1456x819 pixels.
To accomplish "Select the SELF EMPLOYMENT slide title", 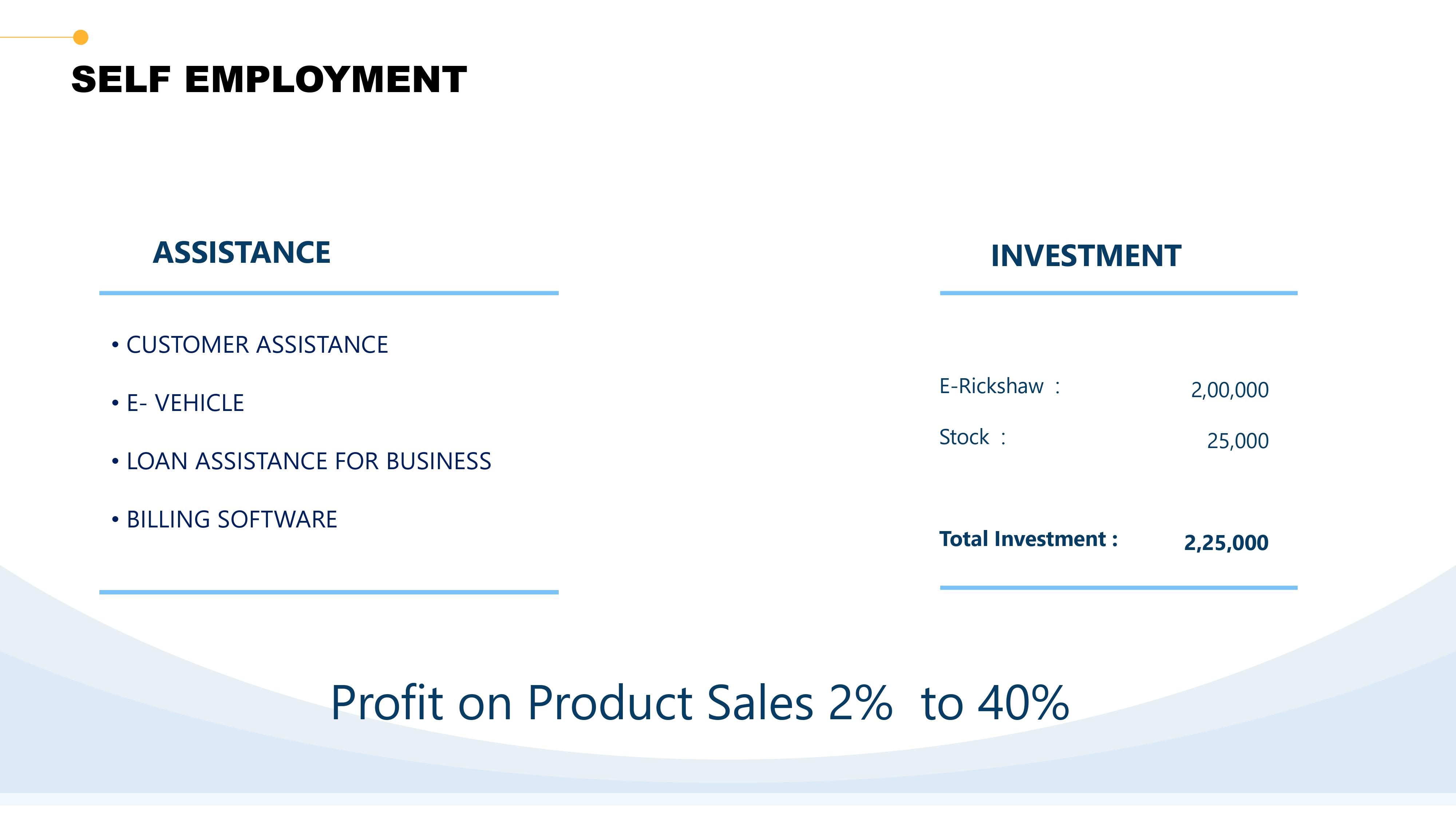I will (269, 79).
